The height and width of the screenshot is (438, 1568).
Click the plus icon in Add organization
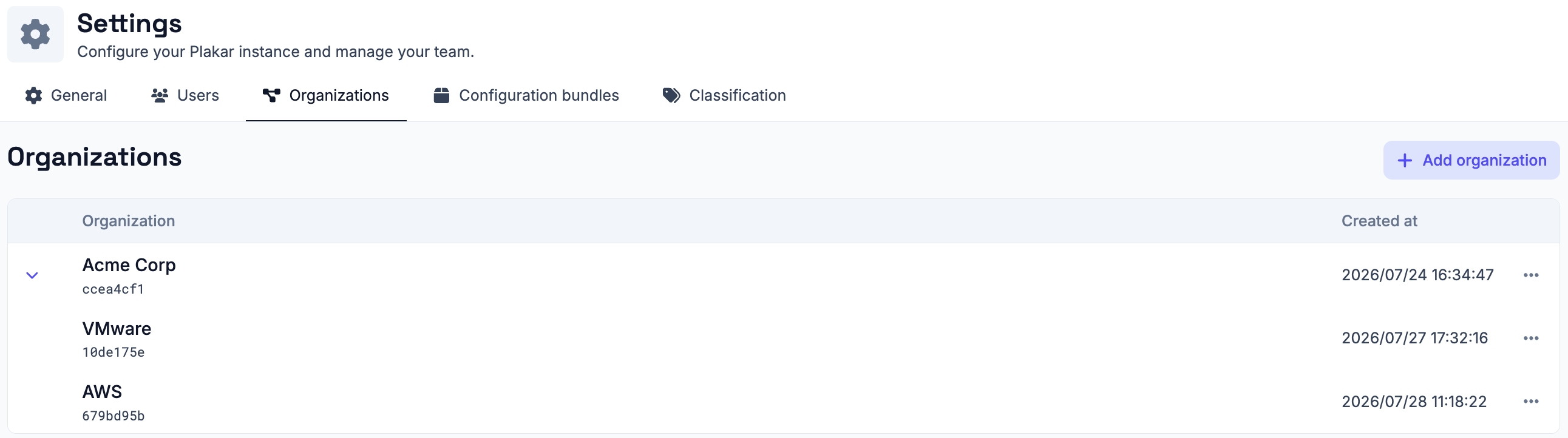(x=1405, y=161)
